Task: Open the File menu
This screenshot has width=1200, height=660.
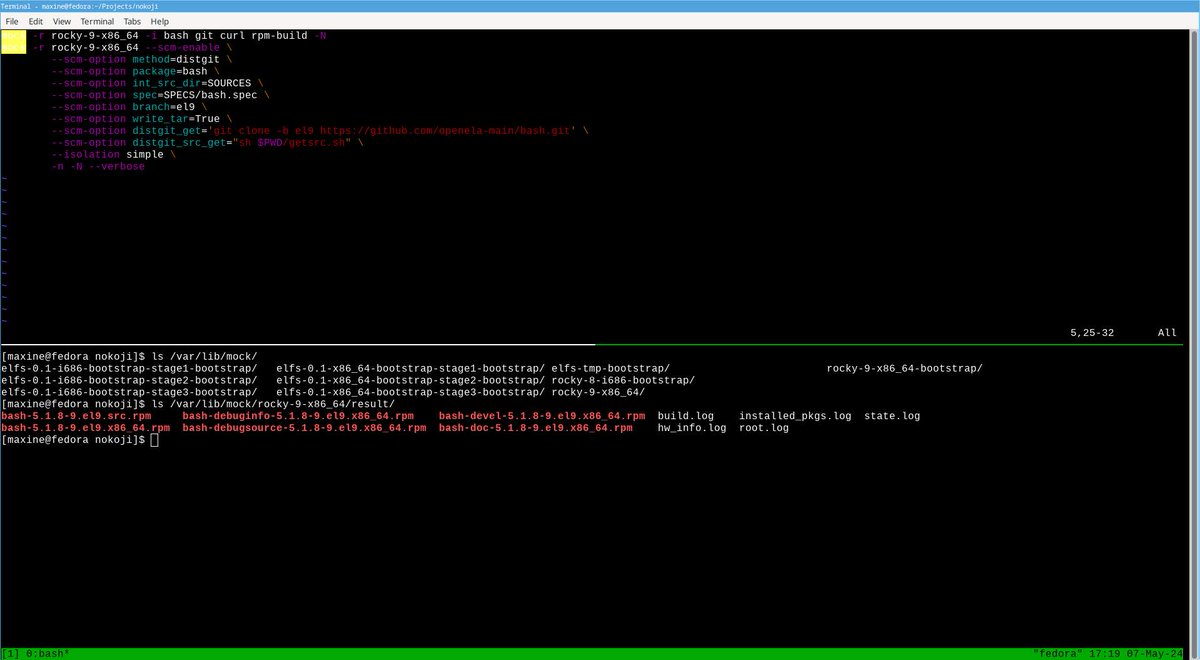Action: tap(11, 21)
